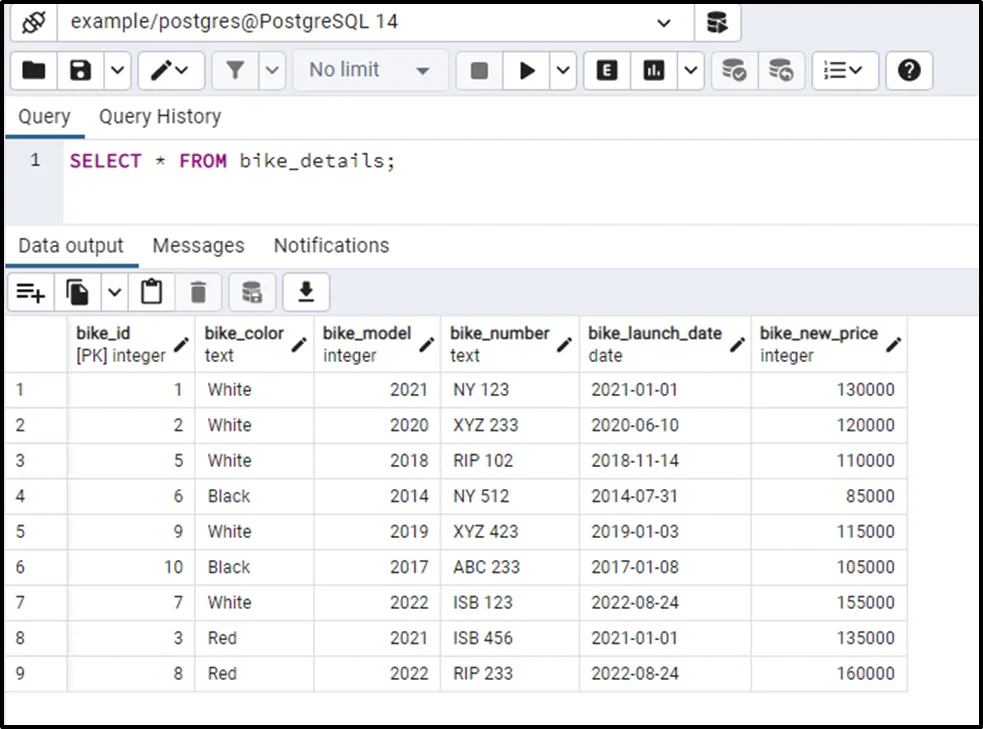Switch to the Query History tab
This screenshot has width=983, height=729.
coord(160,117)
